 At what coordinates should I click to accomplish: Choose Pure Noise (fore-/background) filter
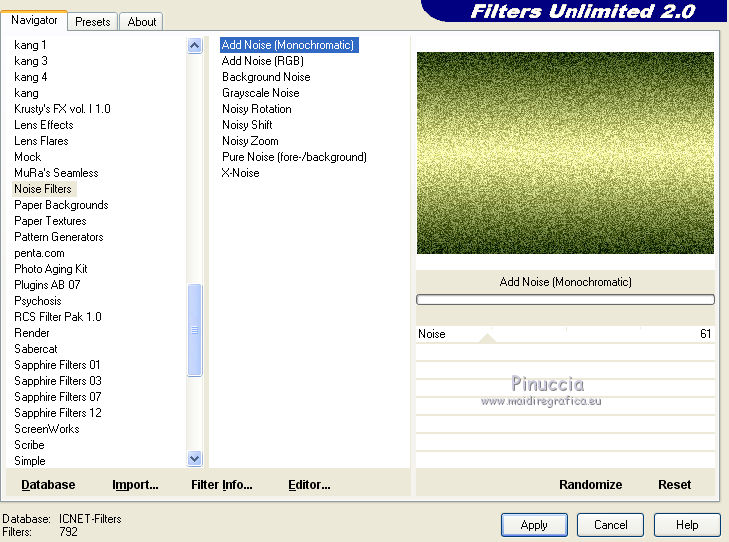pos(294,157)
